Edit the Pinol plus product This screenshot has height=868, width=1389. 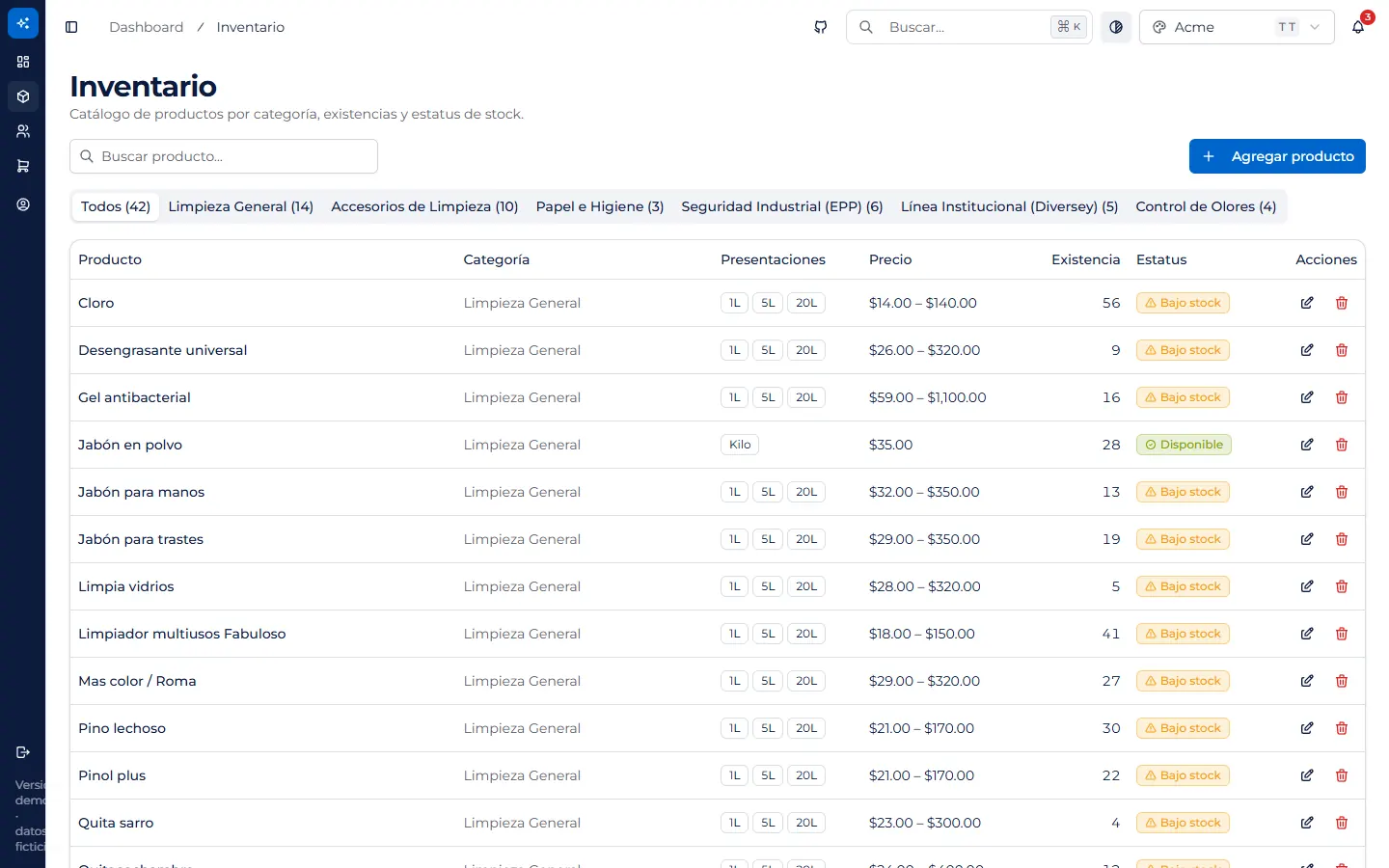1307,775
